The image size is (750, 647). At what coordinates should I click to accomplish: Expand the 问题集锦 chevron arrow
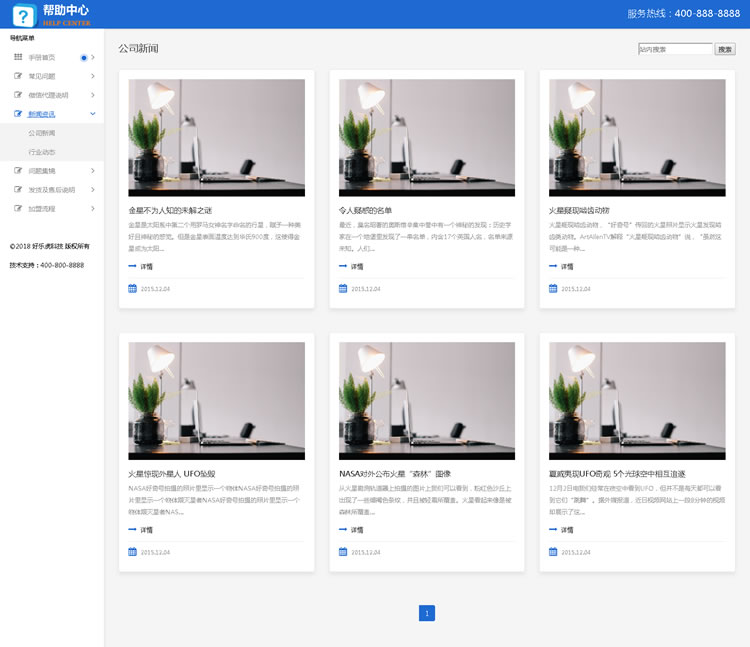tap(93, 171)
